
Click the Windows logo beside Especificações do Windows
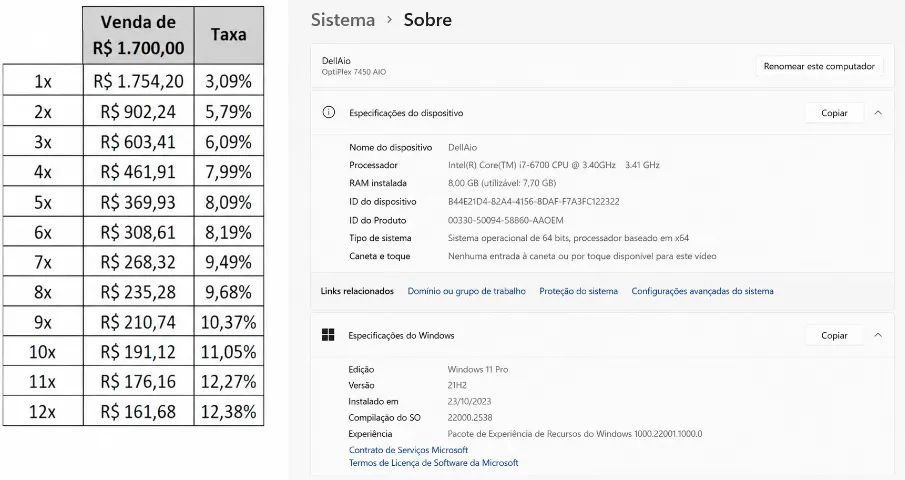tap(328, 335)
